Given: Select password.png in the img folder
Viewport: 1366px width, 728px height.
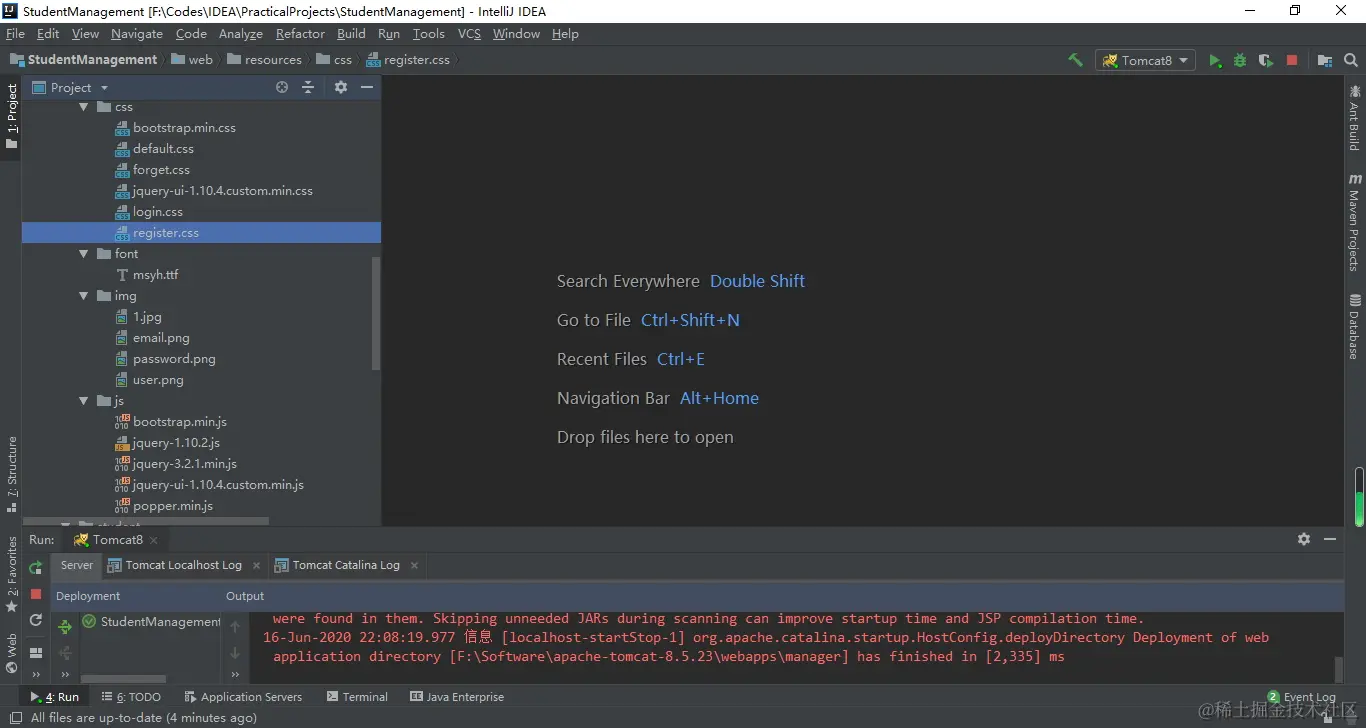Looking at the screenshot, I should 174,359.
